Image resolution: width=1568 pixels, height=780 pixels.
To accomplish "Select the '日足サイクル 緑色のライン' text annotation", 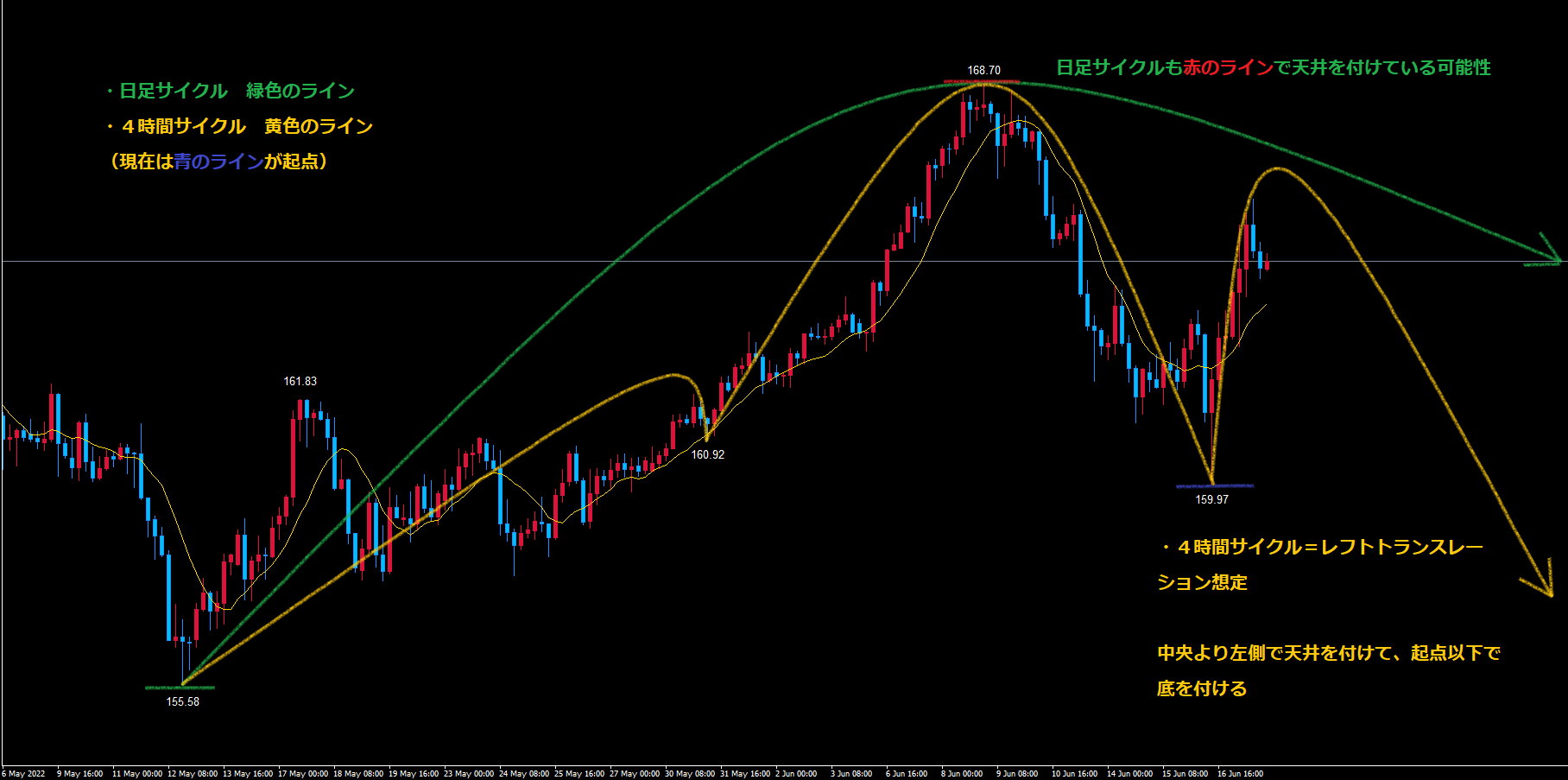I will pyautogui.click(x=229, y=91).
